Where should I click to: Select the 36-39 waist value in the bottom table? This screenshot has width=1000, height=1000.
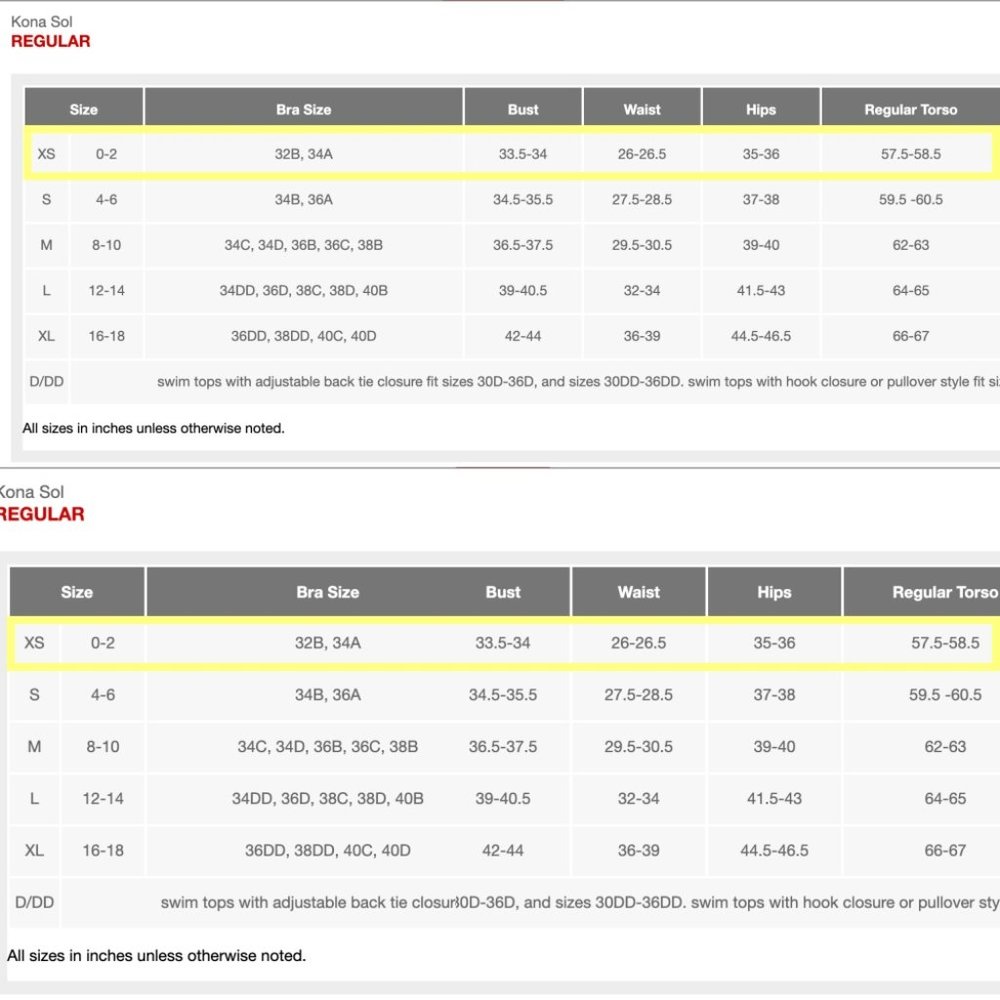[638, 851]
